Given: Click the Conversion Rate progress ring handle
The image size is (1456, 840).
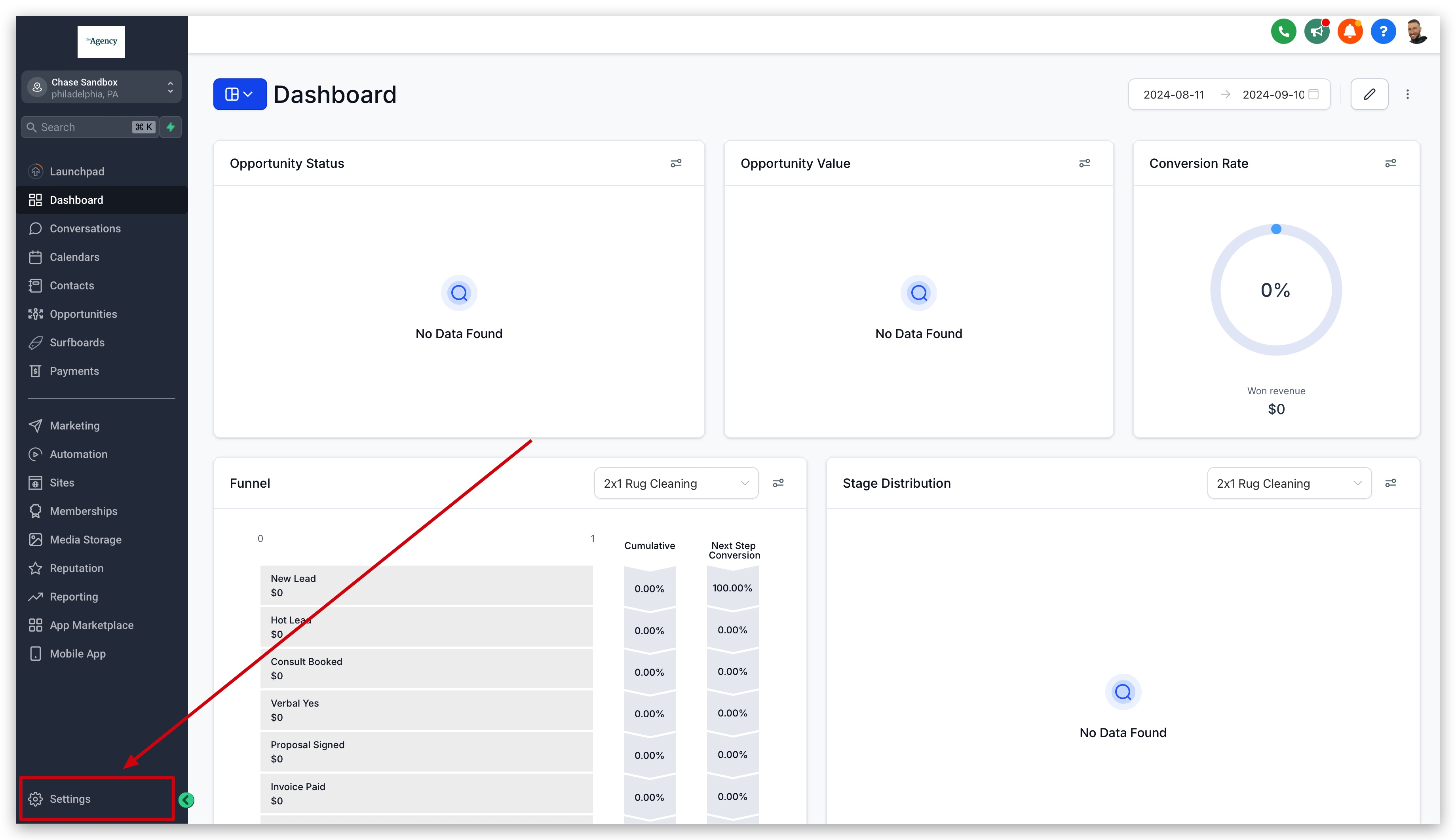Looking at the screenshot, I should pyautogui.click(x=1276, y=229).
